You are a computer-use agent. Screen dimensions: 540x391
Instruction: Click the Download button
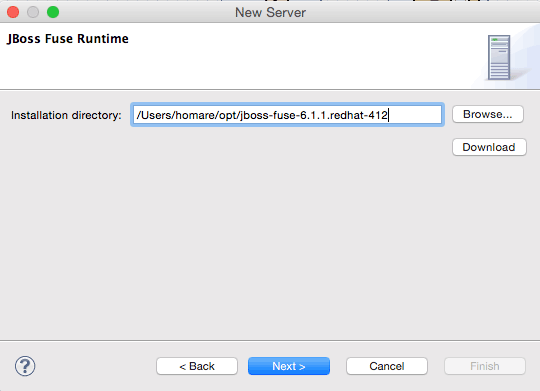tap(489, 147)
